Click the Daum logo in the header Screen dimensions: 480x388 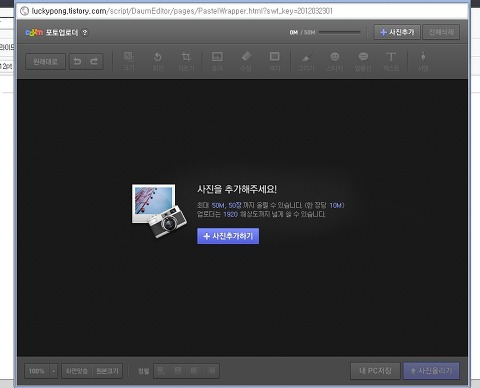click(x=34, y=32)
